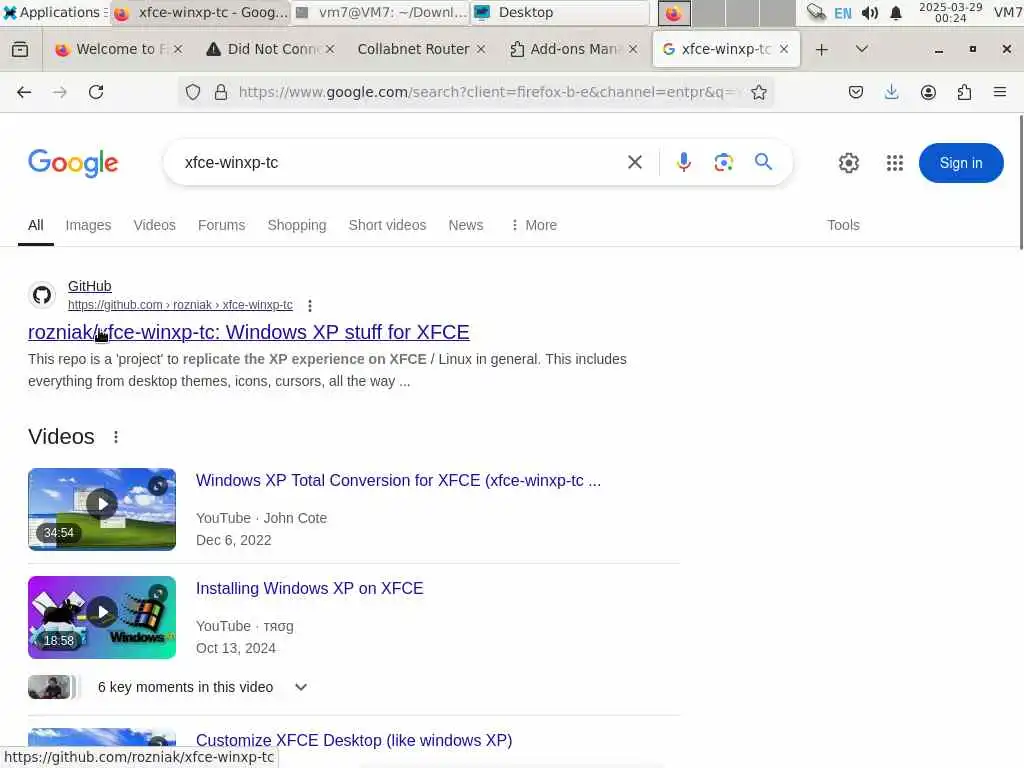Open the notifications bell icon

click(x=896, y=13)
